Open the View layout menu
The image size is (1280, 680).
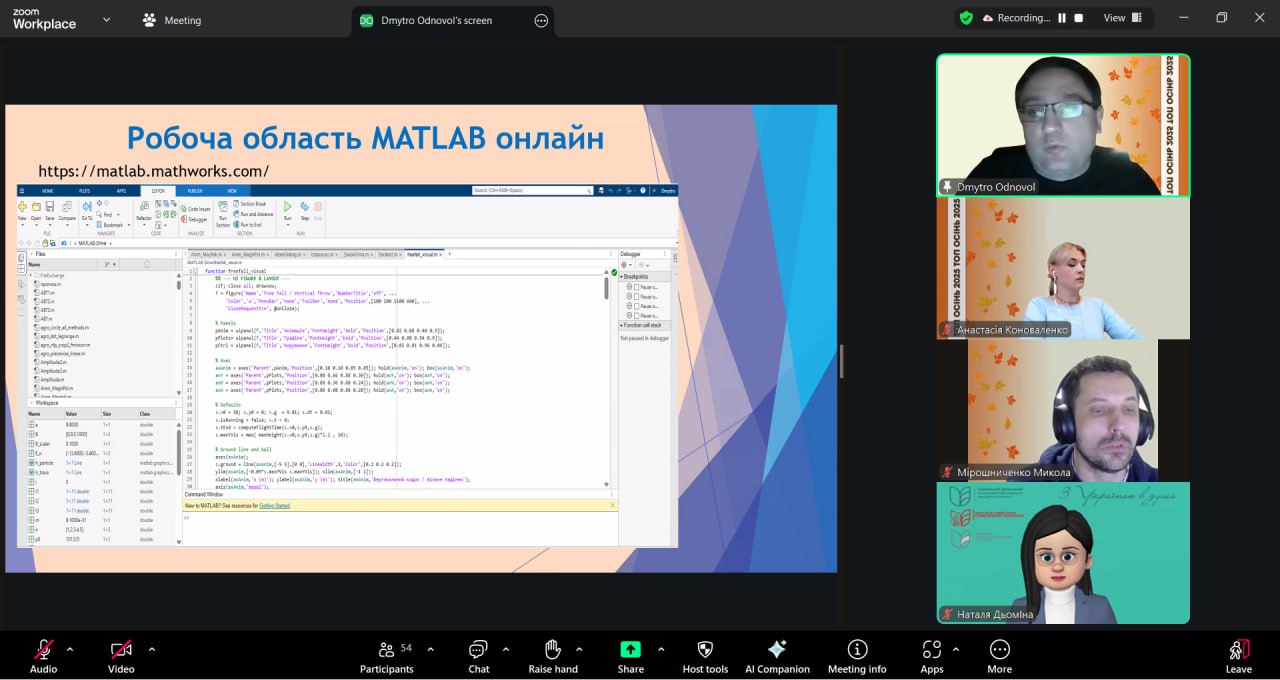tap(1121, 18)
